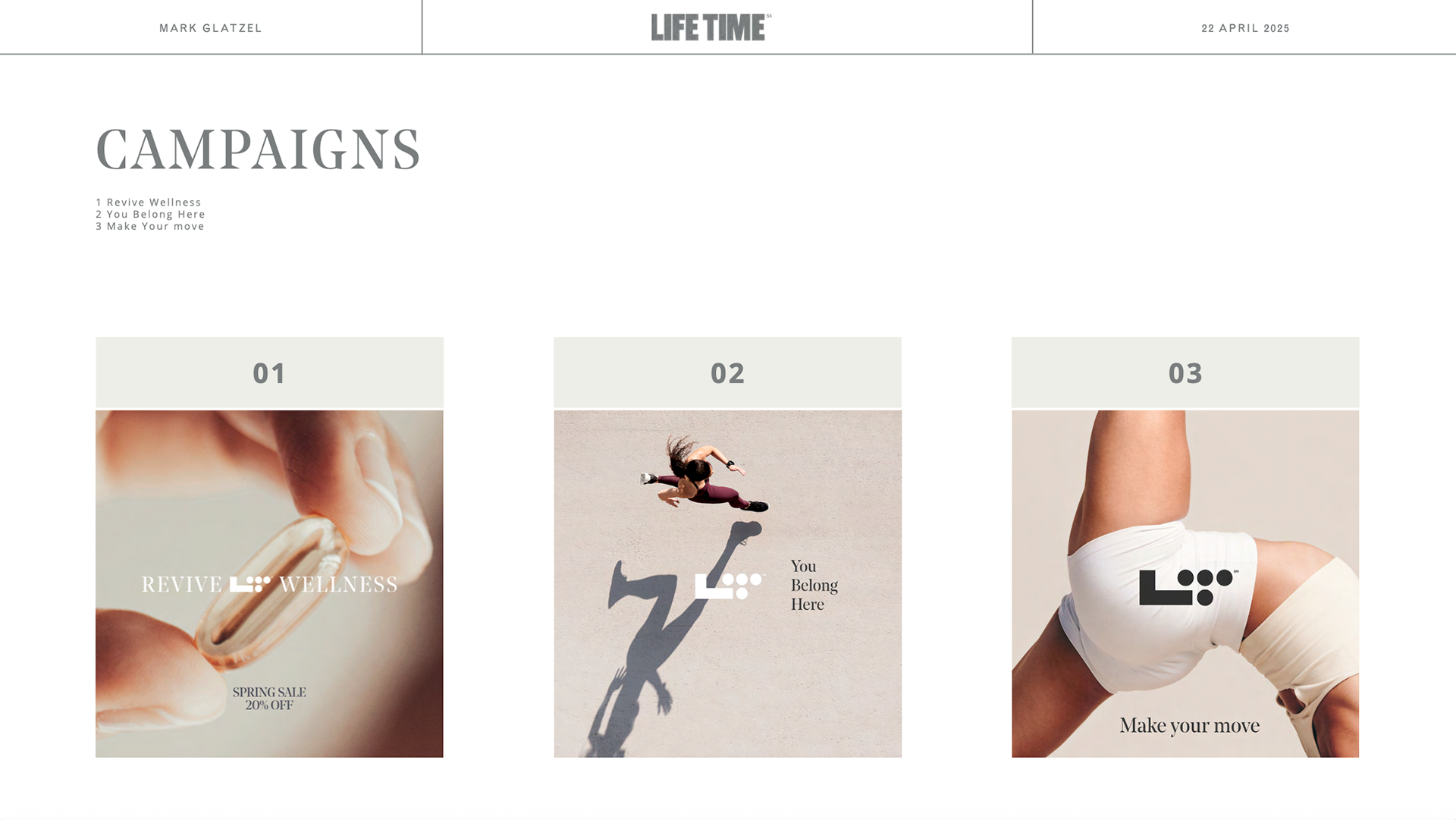Click the 22 April 2025 date
The image size is (1456, 820).
click(1245, 28)
